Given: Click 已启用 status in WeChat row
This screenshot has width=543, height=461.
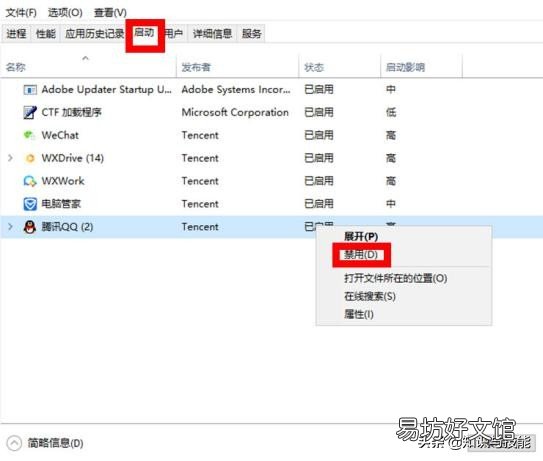Looking at the screenshot, I should coord(319,135).
